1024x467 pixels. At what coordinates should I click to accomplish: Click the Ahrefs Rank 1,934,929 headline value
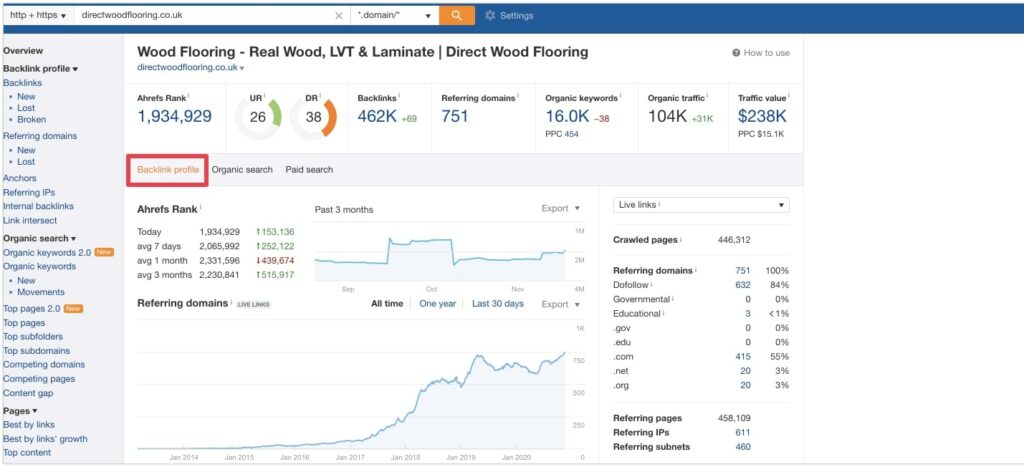click(174, 117)
